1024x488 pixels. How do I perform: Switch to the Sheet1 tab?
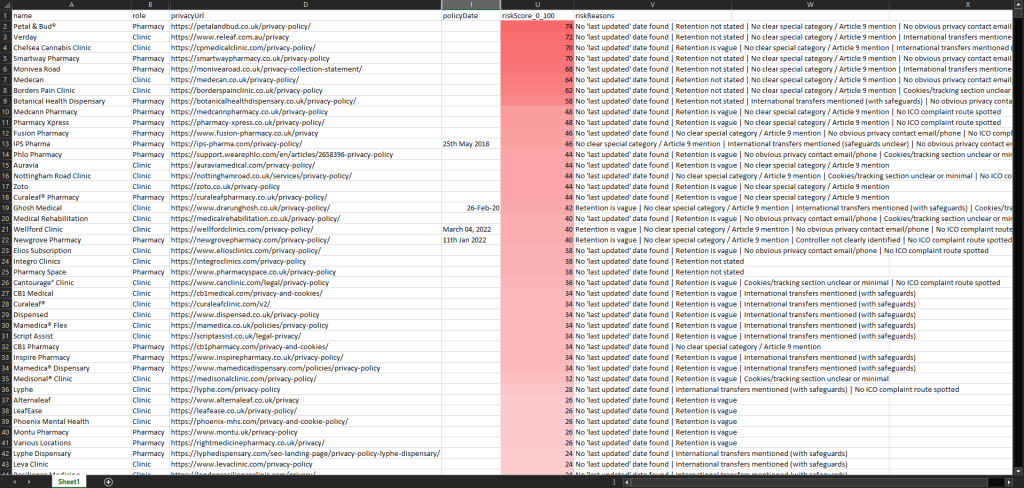click(69, 482)
